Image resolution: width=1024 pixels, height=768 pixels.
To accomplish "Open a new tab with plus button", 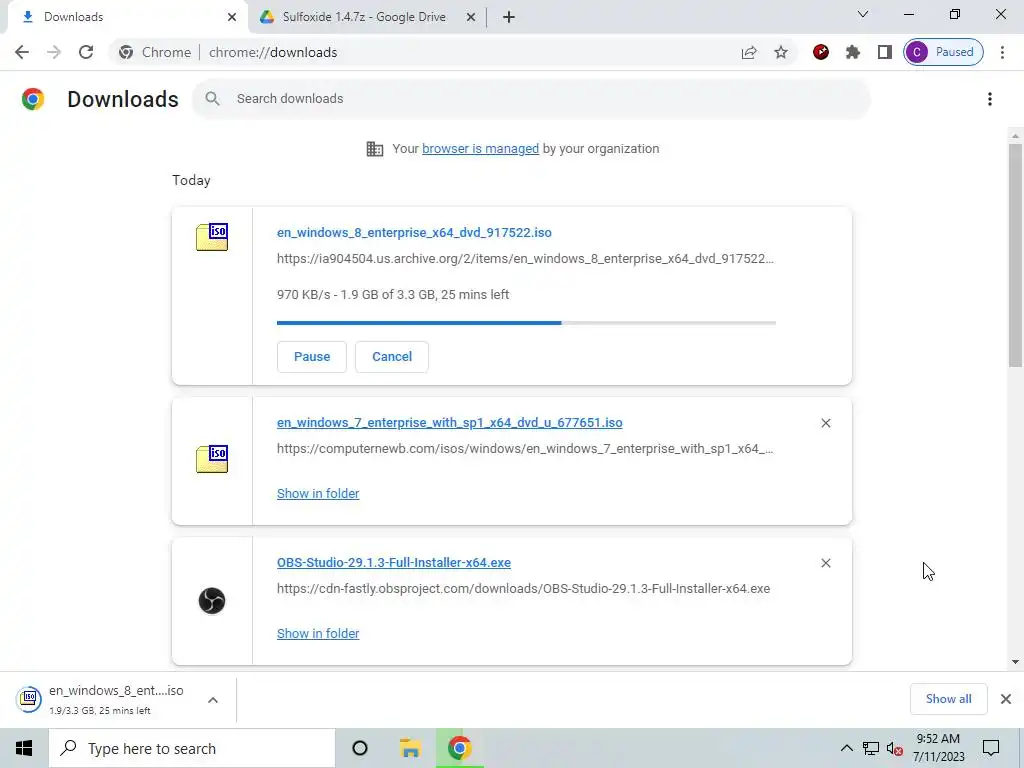I will coord(509,17).
